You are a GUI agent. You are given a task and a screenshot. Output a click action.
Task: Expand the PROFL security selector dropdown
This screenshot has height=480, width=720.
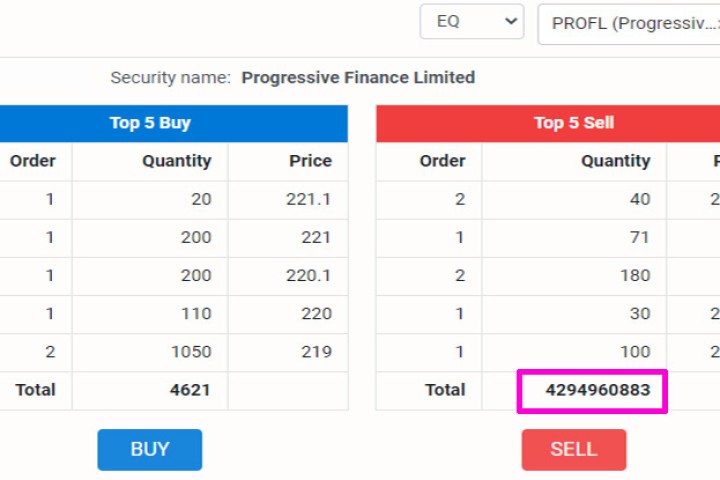(x=630, y=24)
